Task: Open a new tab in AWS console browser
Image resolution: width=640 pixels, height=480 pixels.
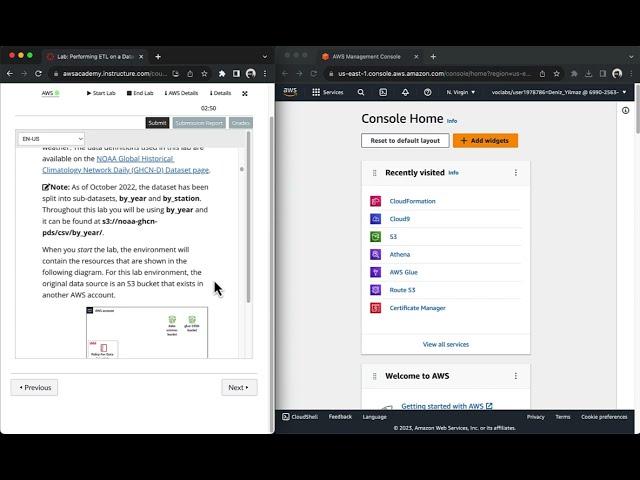Action: coord(433,57)
